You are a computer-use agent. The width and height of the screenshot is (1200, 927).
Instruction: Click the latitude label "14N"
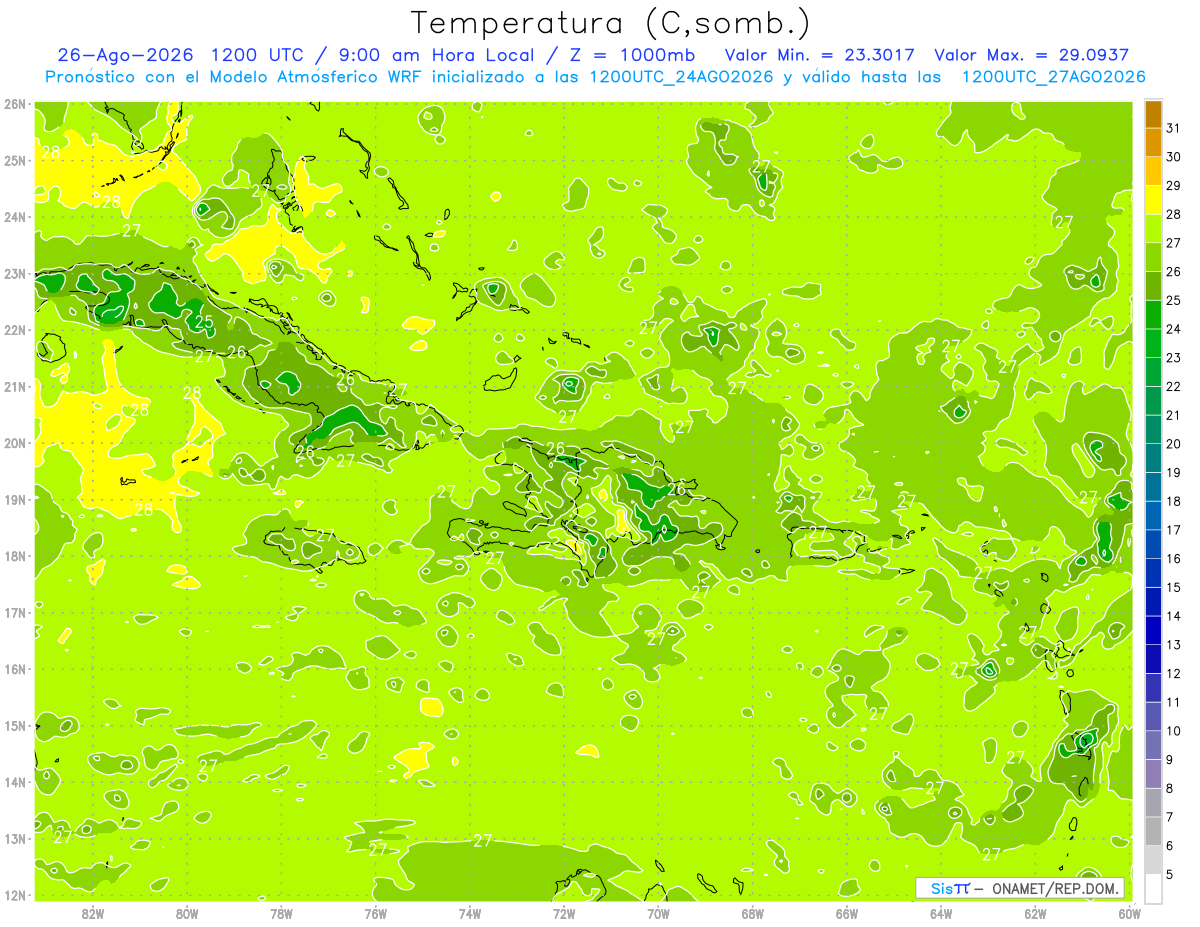coord(14,782)
